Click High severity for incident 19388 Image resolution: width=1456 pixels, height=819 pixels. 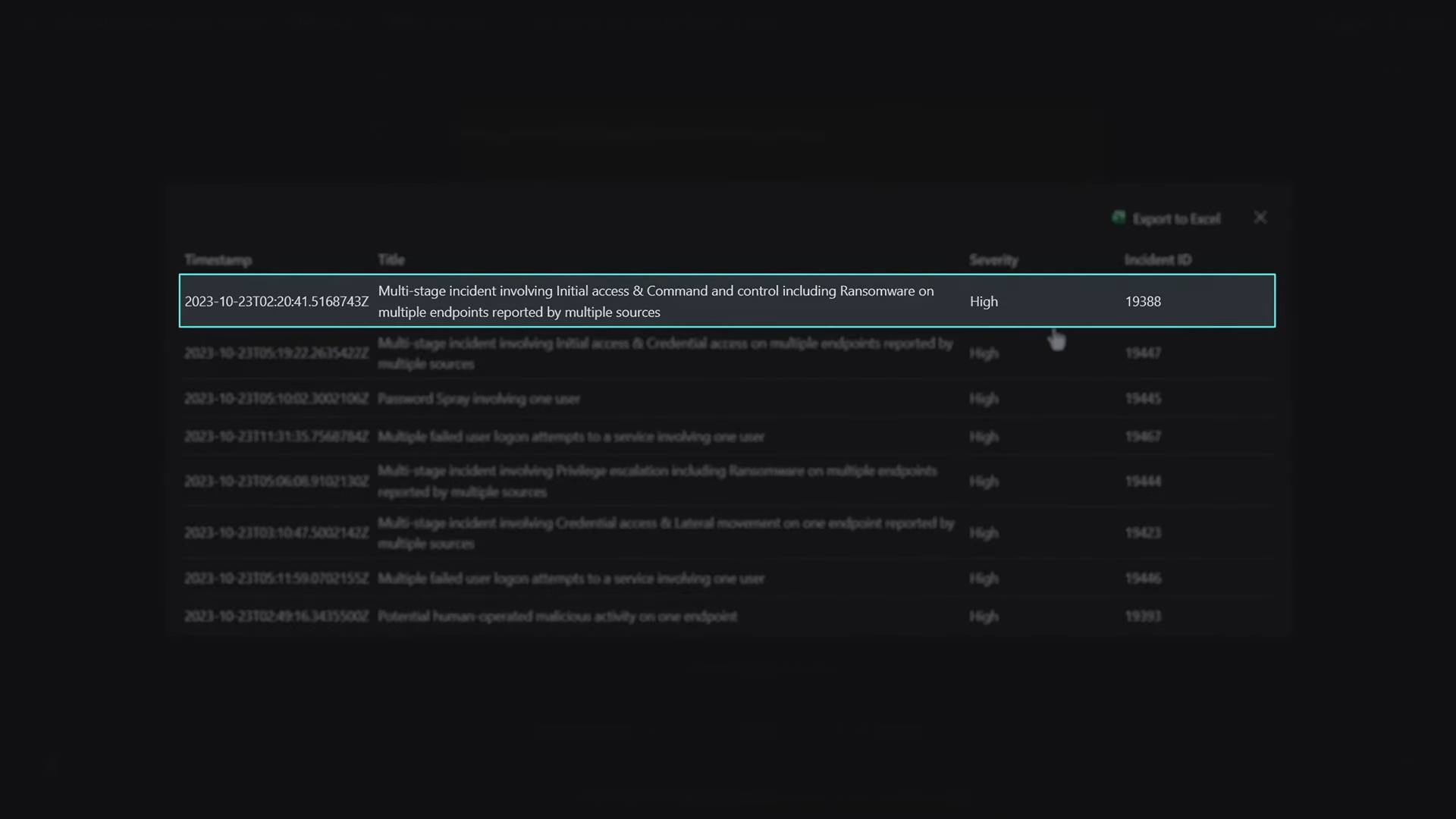pos(984,301)
